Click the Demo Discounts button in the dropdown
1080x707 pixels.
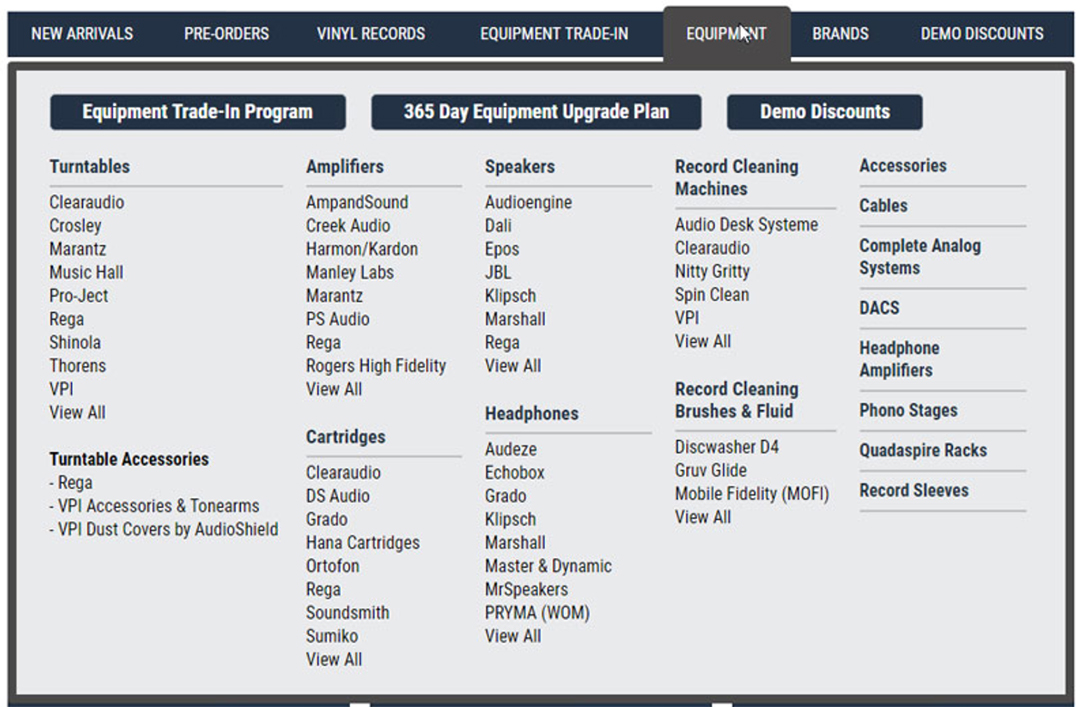click(824, 112)
